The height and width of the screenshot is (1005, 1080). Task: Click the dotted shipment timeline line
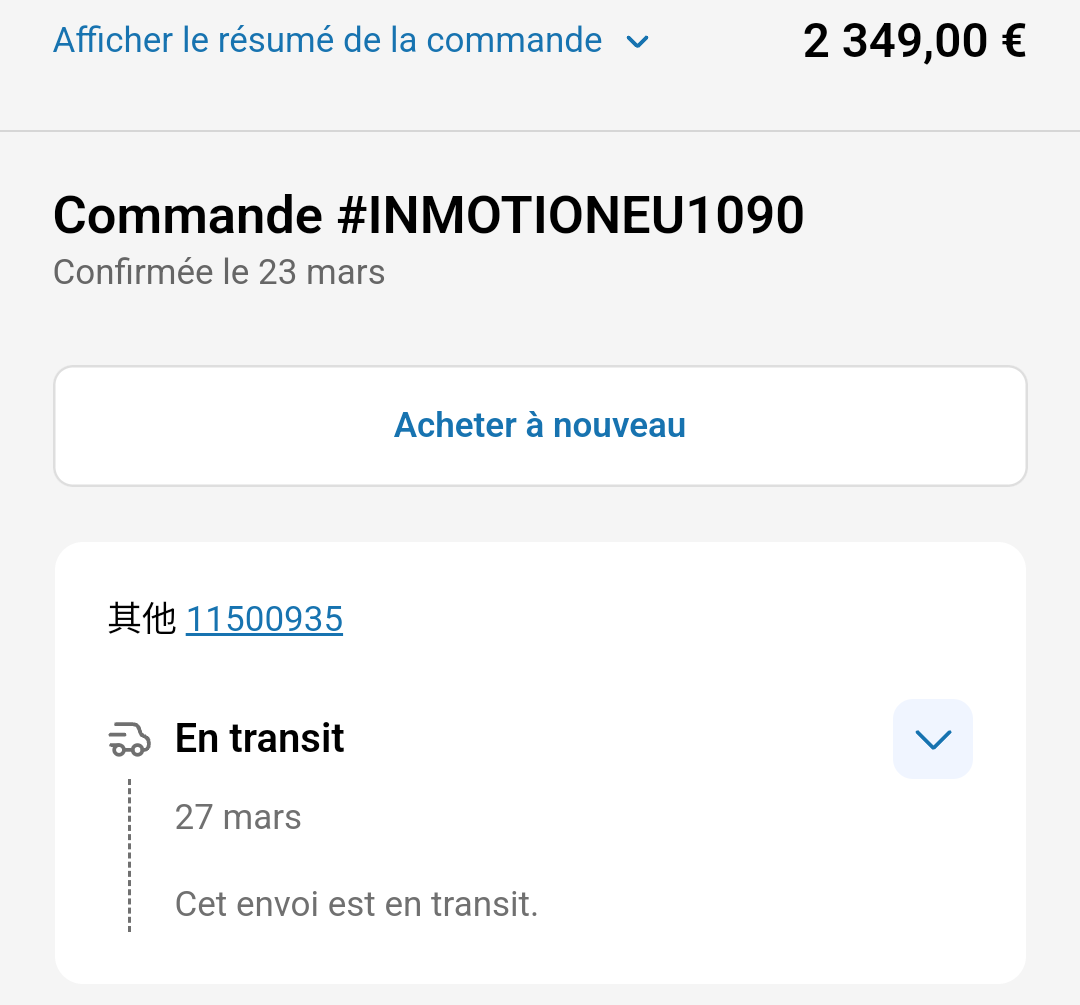129,855
